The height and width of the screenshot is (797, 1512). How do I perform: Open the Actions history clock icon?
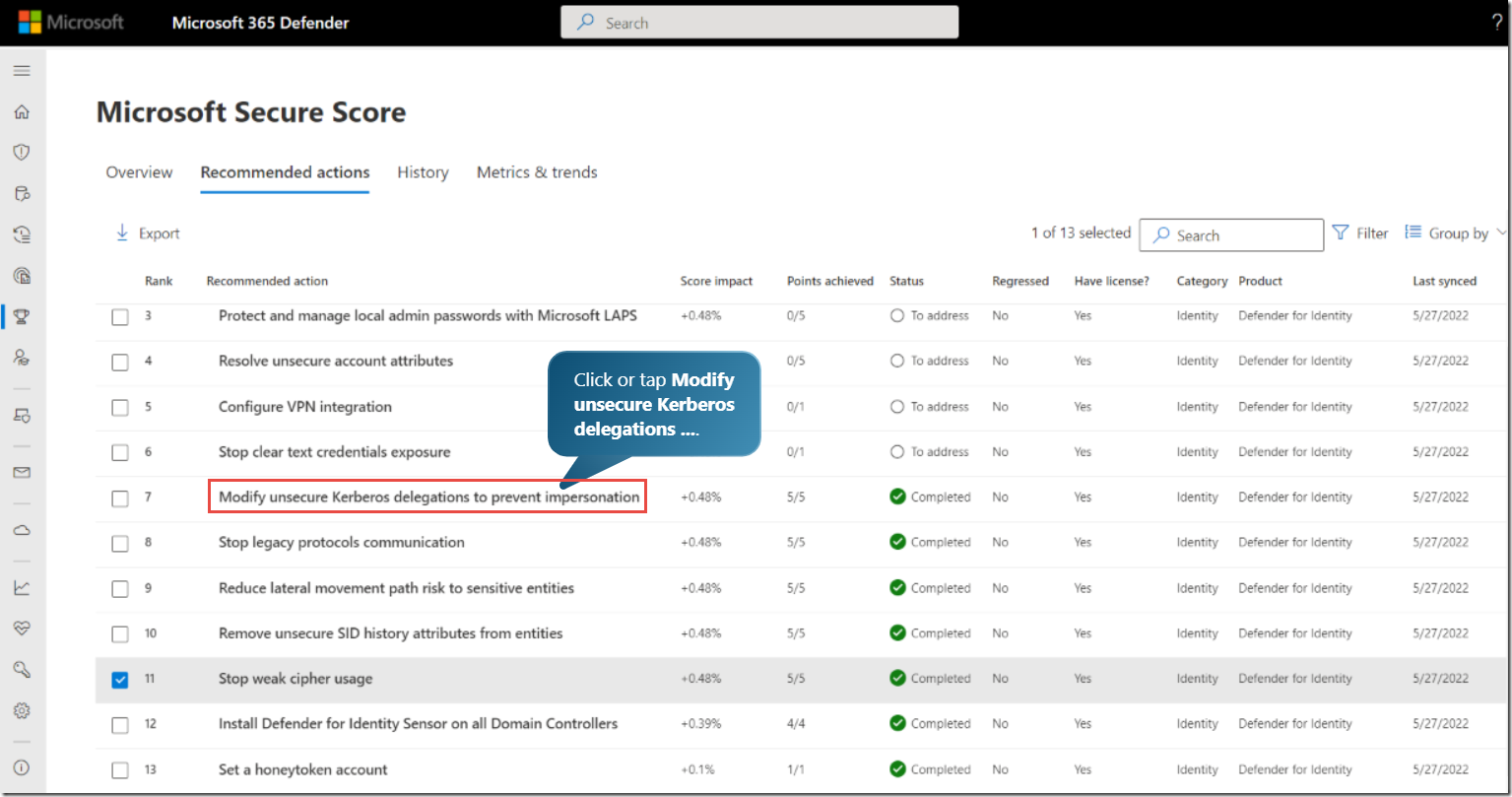[22, 234]
